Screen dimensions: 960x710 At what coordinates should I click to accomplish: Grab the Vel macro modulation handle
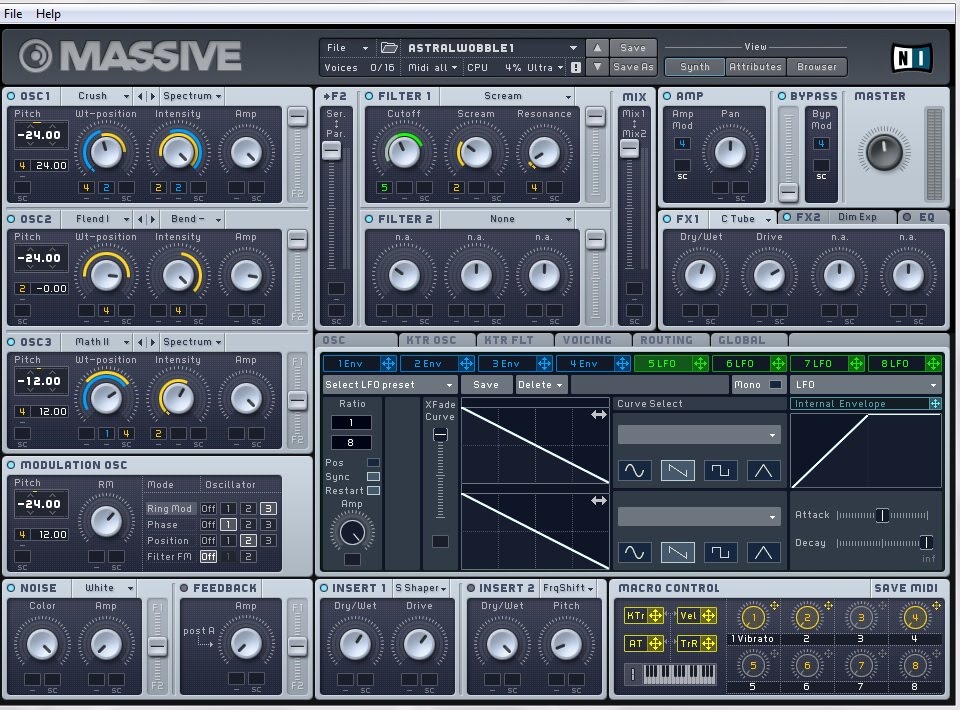coord(708,616)
